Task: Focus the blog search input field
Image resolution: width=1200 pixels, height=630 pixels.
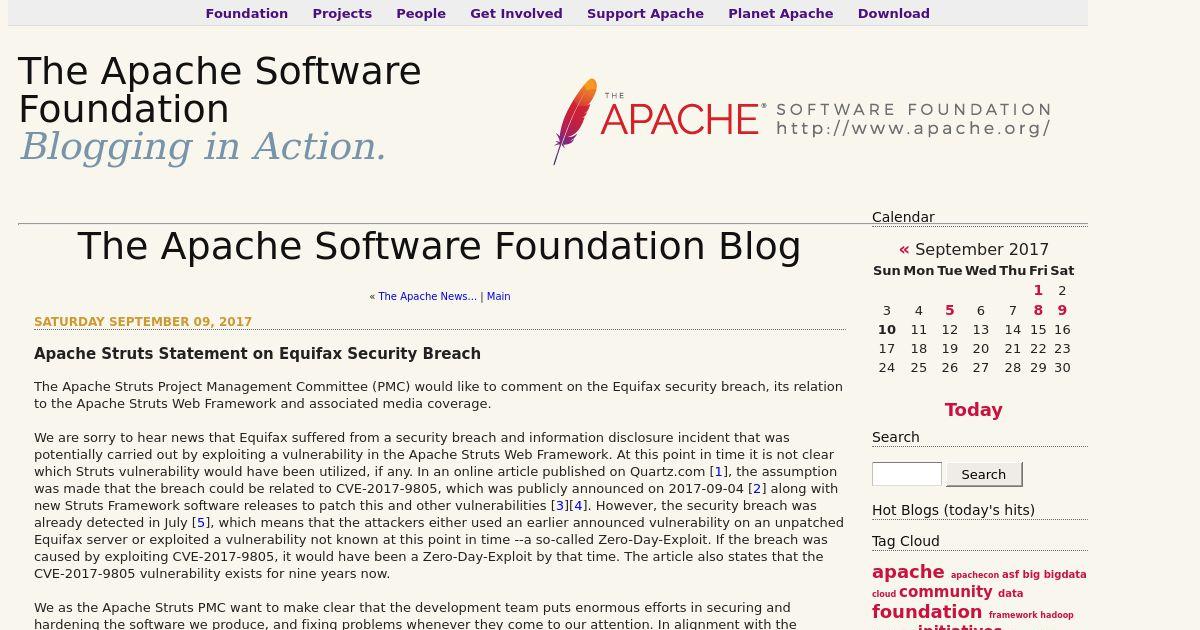Action: click(x=907, y=474)
